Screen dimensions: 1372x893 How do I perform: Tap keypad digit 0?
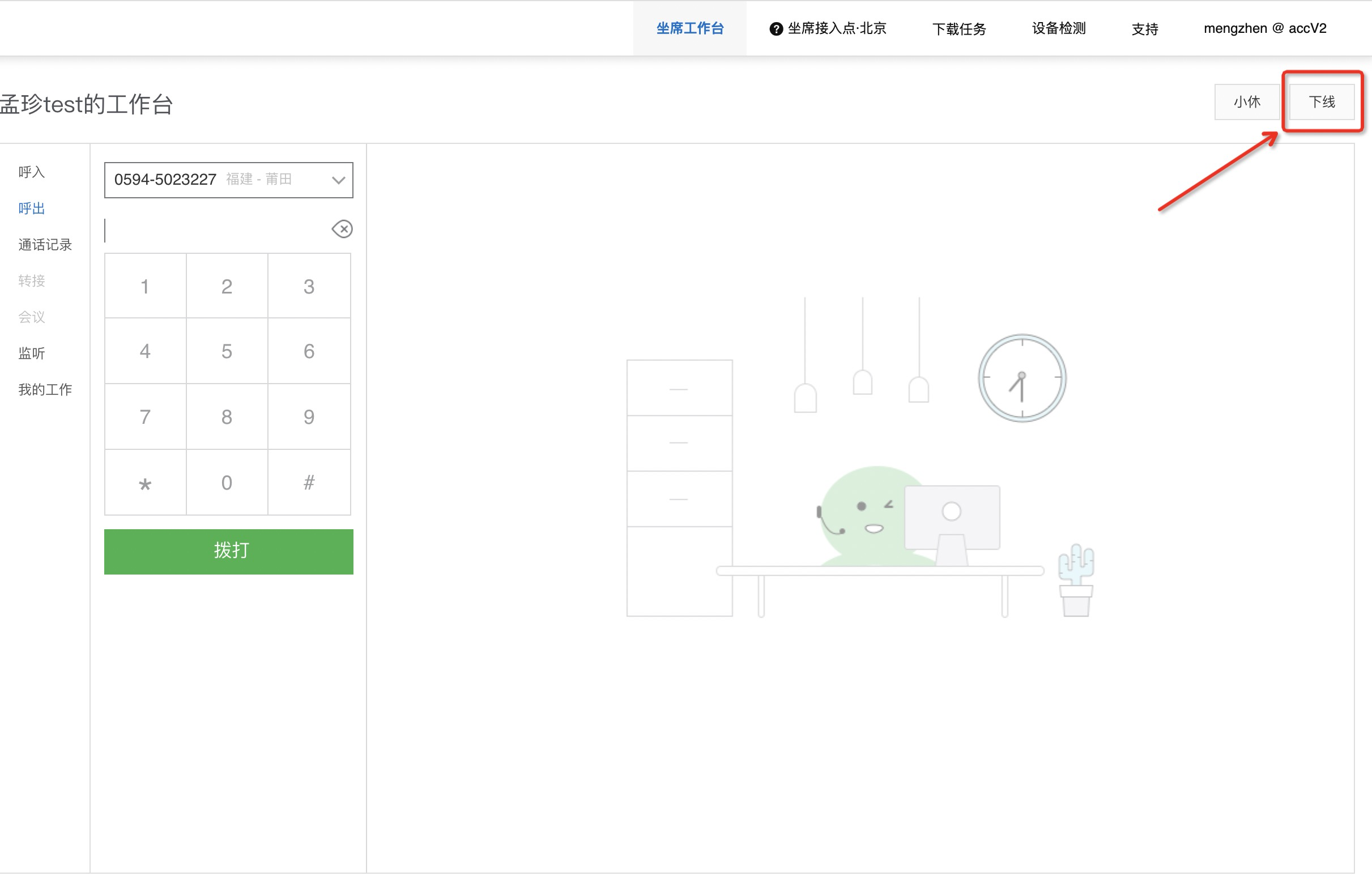(x=227, y=483)
